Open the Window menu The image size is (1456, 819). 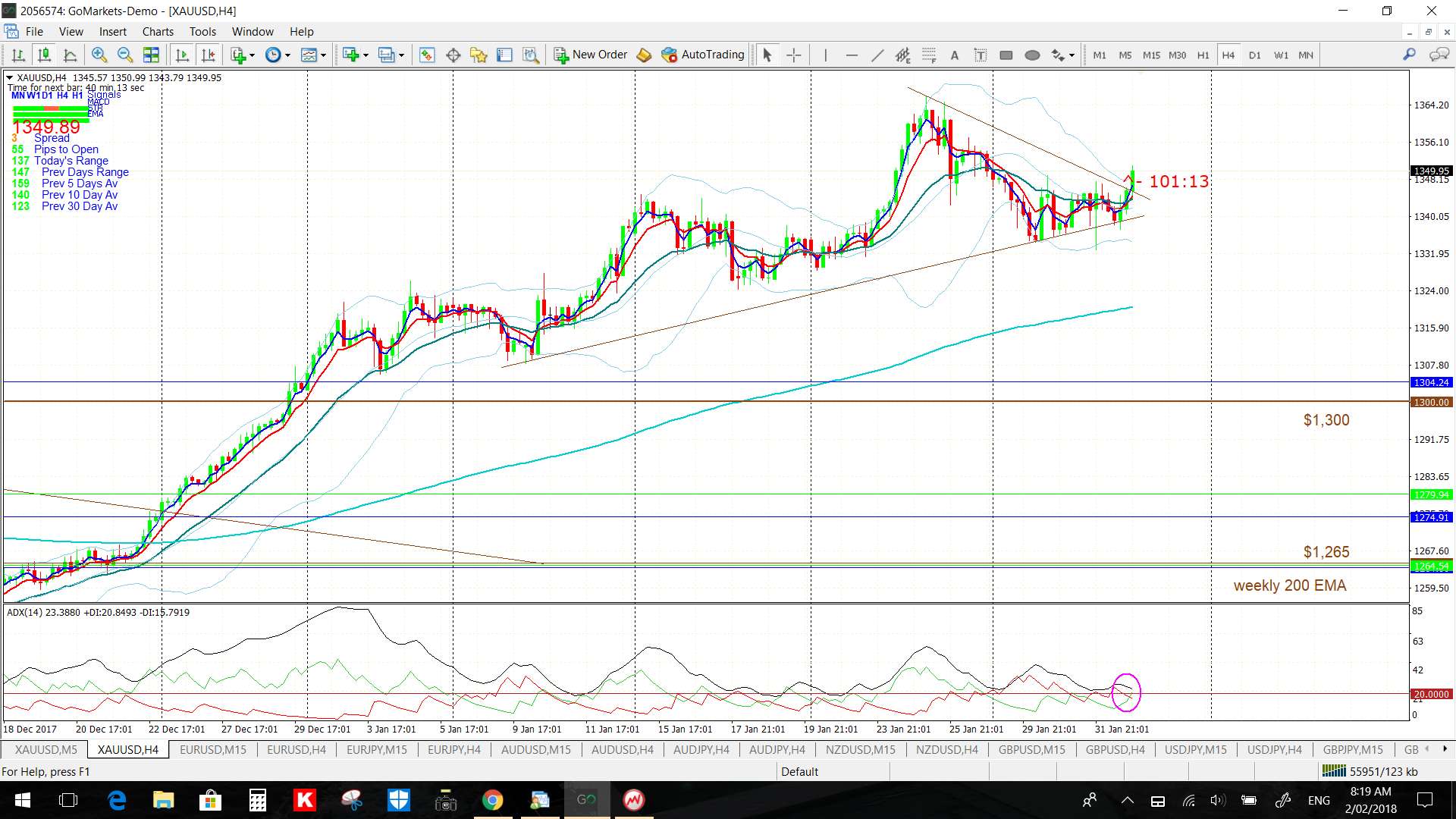point(253,31)
